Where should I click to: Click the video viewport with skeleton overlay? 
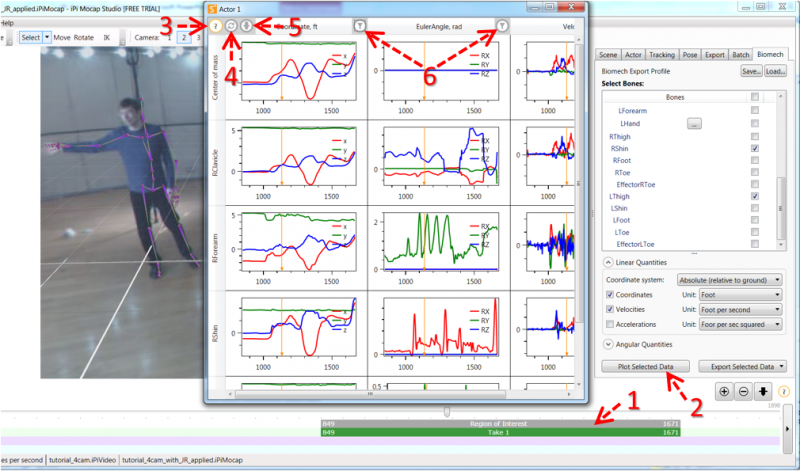123,212
